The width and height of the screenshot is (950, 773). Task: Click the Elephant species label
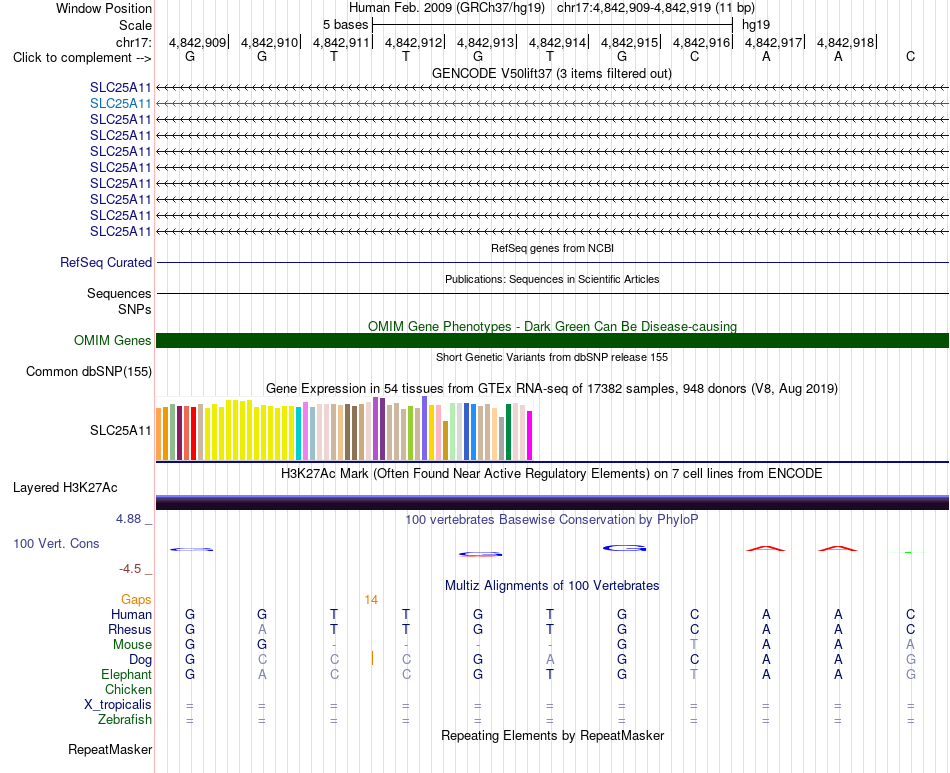pos(126,674)
